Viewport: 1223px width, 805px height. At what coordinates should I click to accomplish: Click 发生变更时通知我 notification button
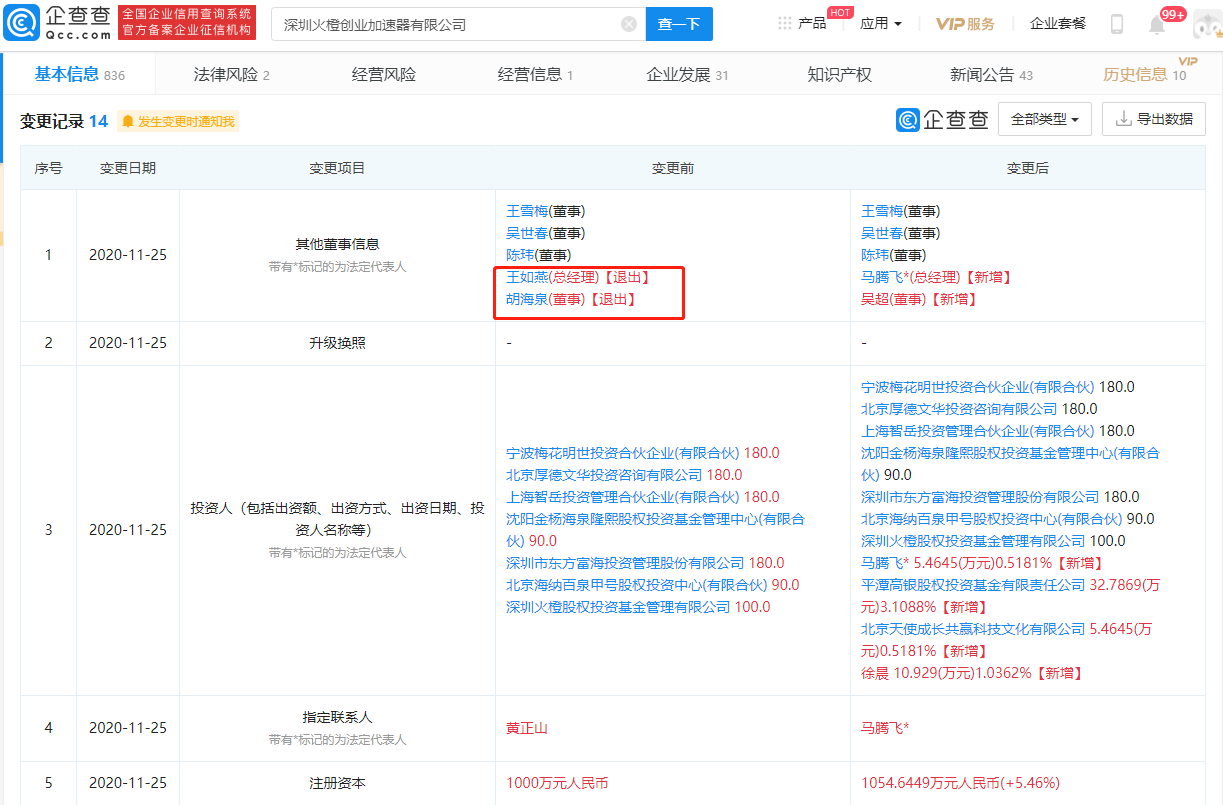(x=178, y=121)
